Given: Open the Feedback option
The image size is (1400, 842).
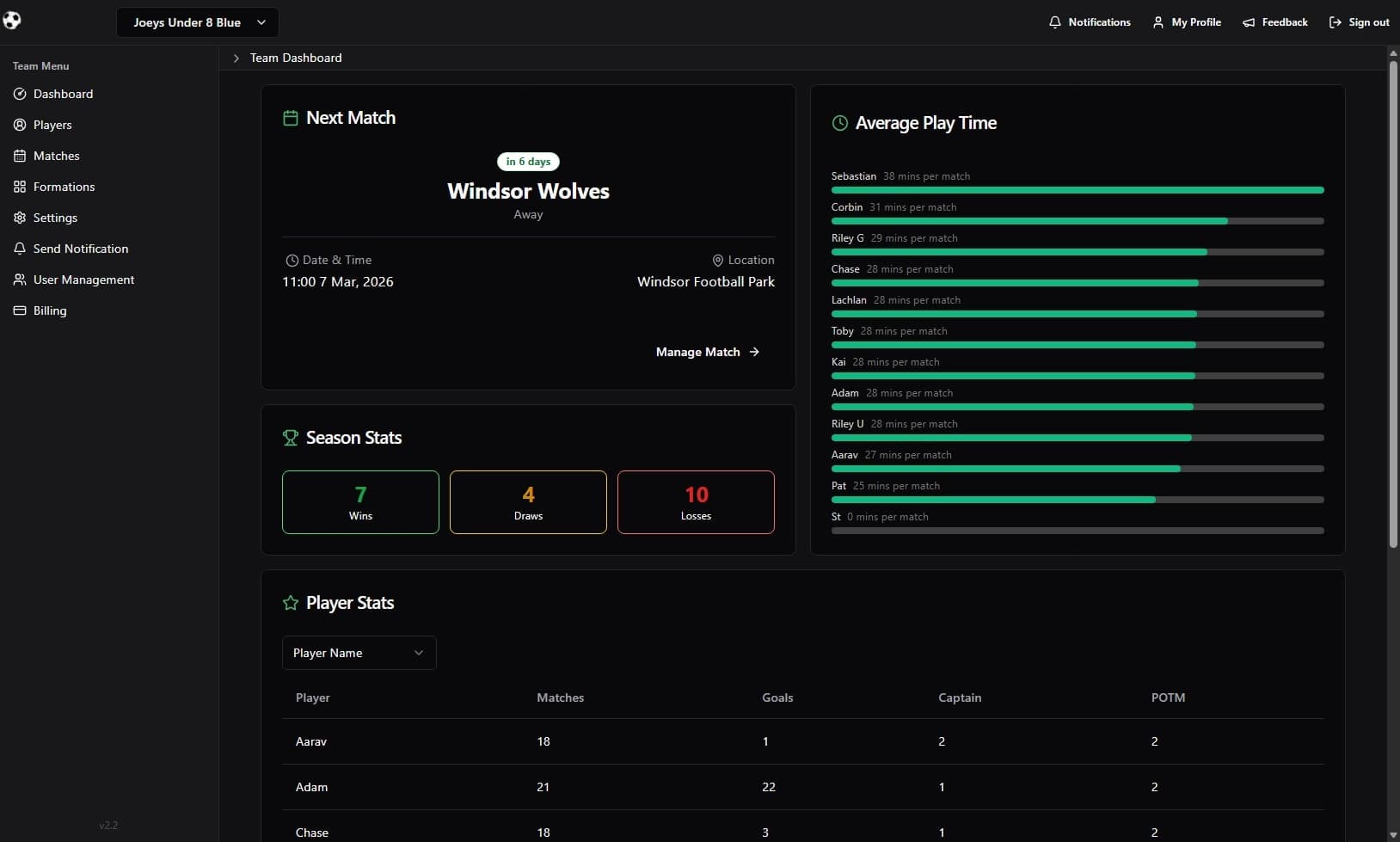Looking at the screenshot, I should [1275, 22].
